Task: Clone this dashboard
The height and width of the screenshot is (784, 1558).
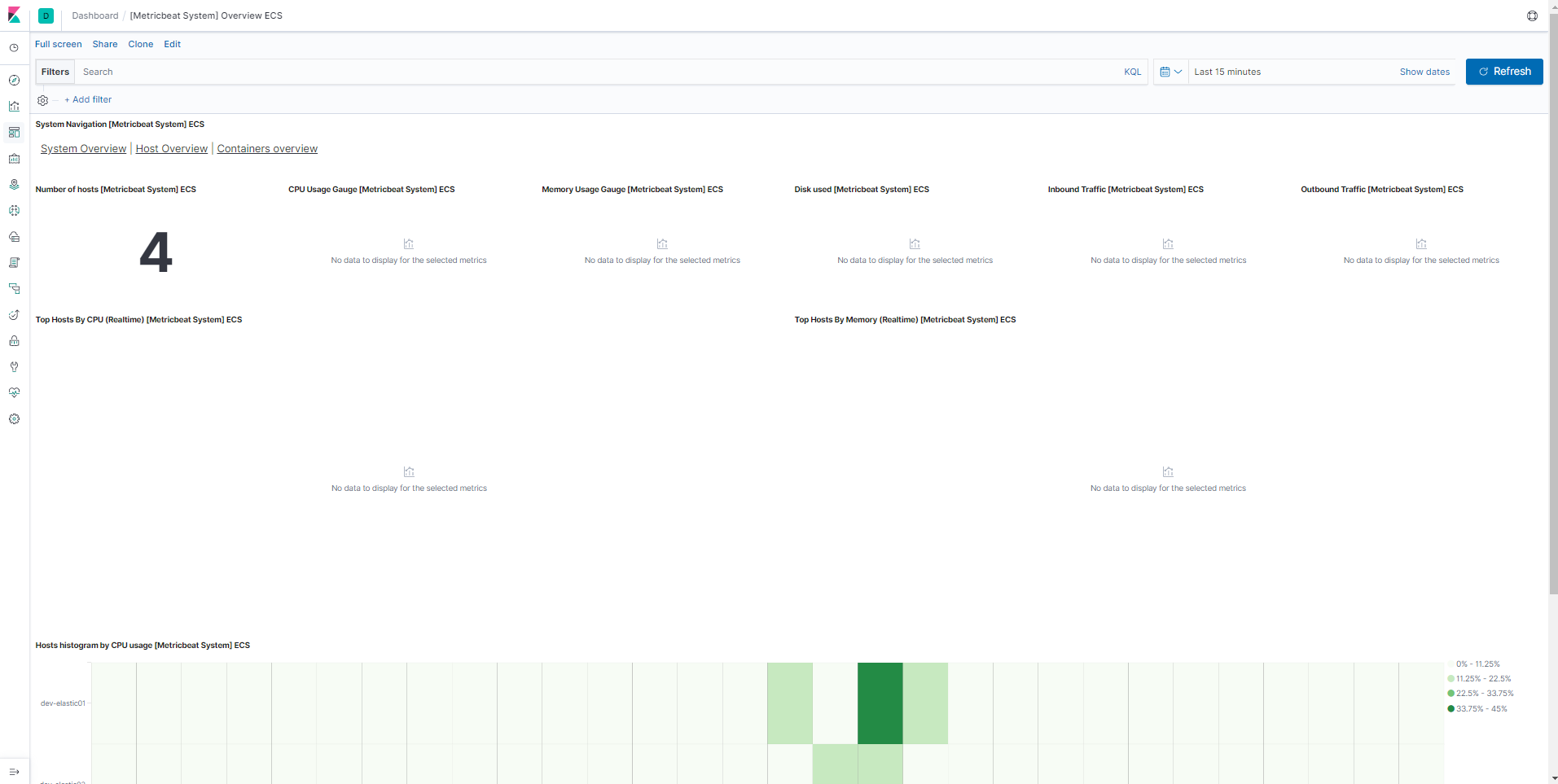Action: click(140, 44)
